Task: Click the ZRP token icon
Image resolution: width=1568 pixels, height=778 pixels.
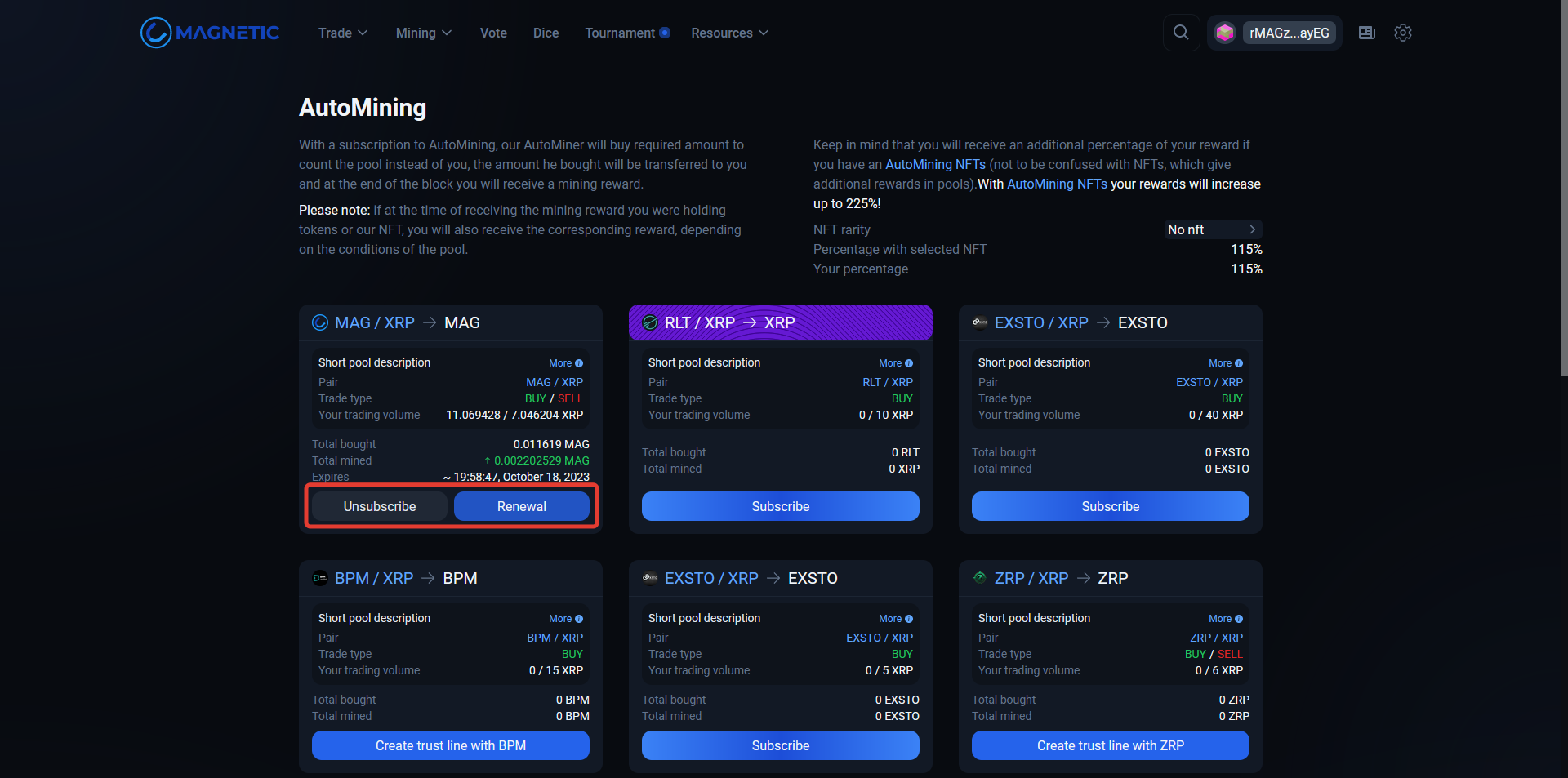Action: point(980,577)
